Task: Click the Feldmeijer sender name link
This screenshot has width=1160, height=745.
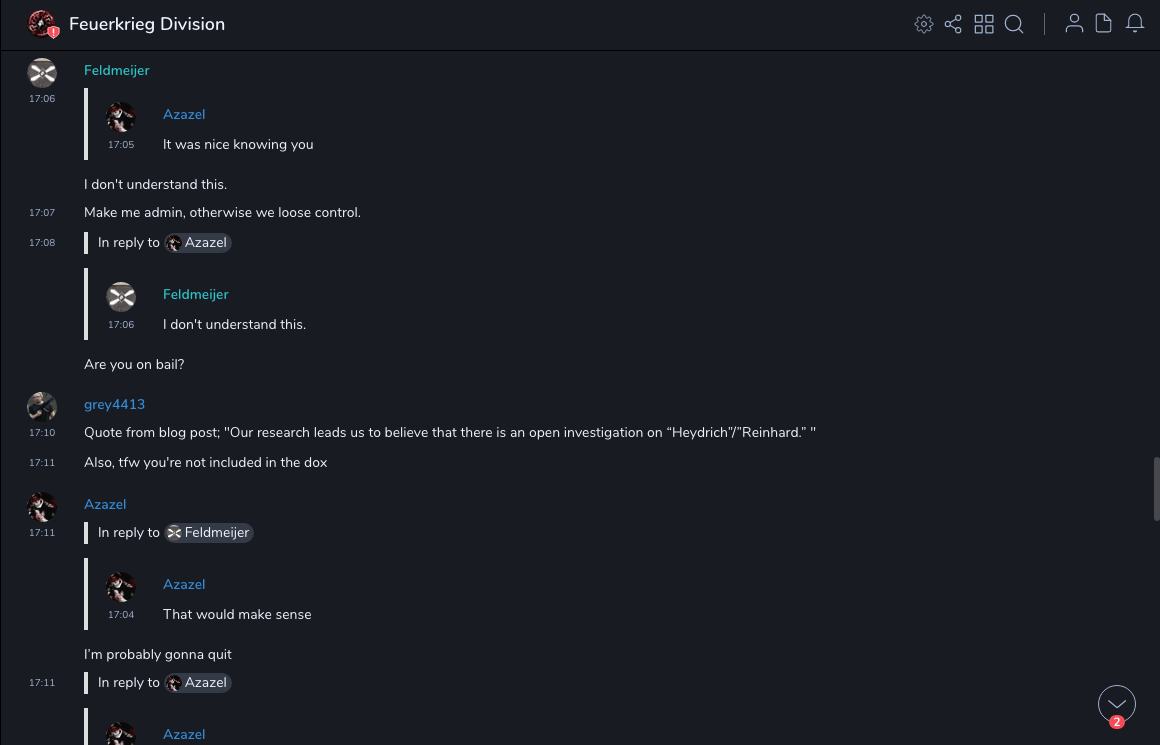Action: click(116, 70)
